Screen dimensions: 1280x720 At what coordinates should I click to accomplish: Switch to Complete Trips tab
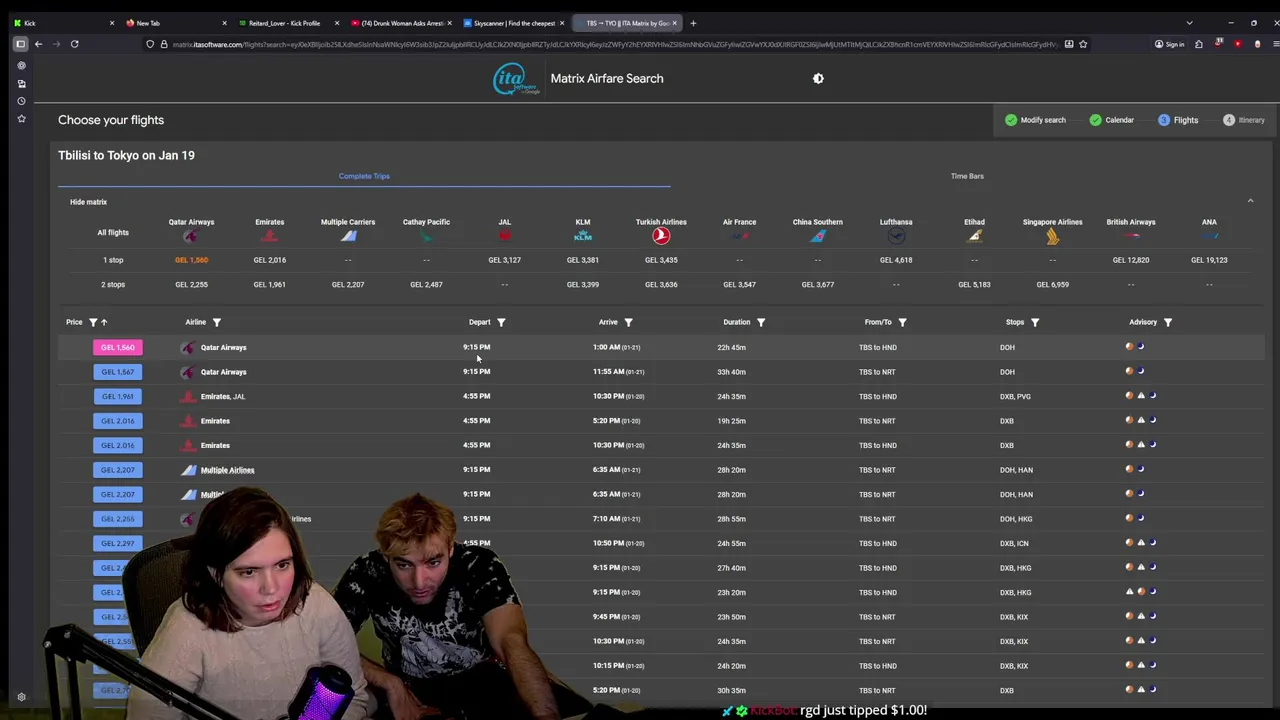[x=364, y=176]
